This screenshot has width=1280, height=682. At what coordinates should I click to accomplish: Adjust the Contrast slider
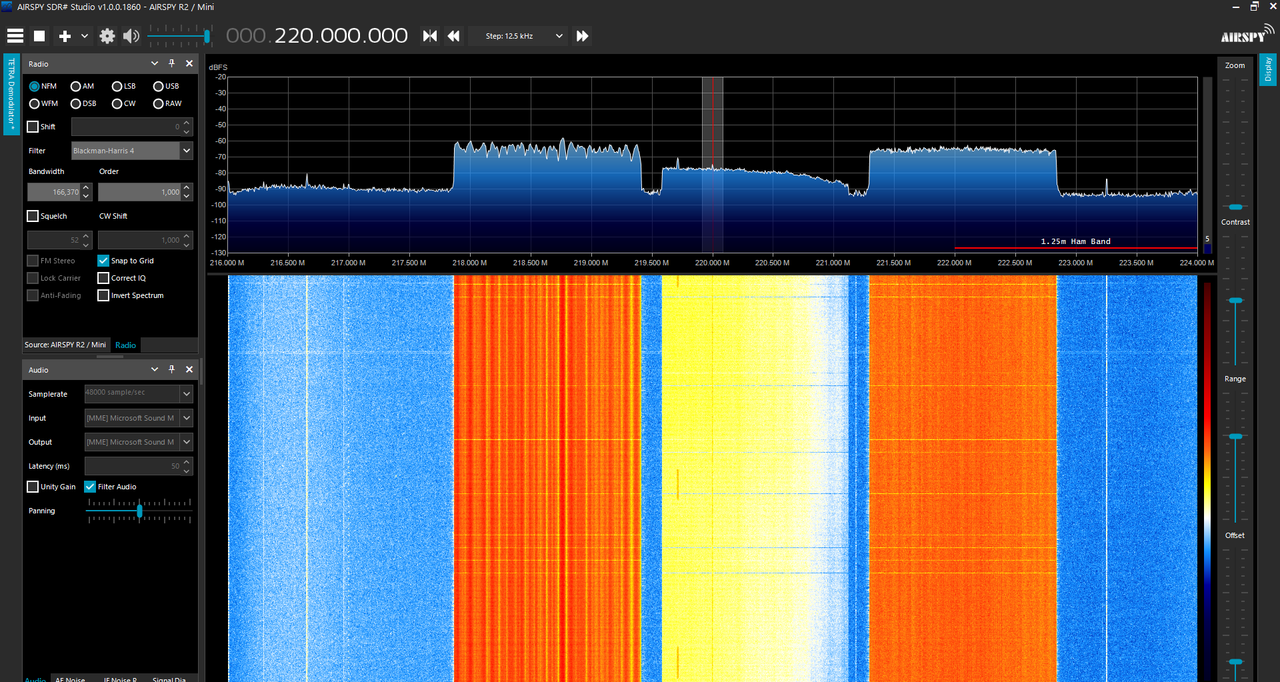(1236, 300)
